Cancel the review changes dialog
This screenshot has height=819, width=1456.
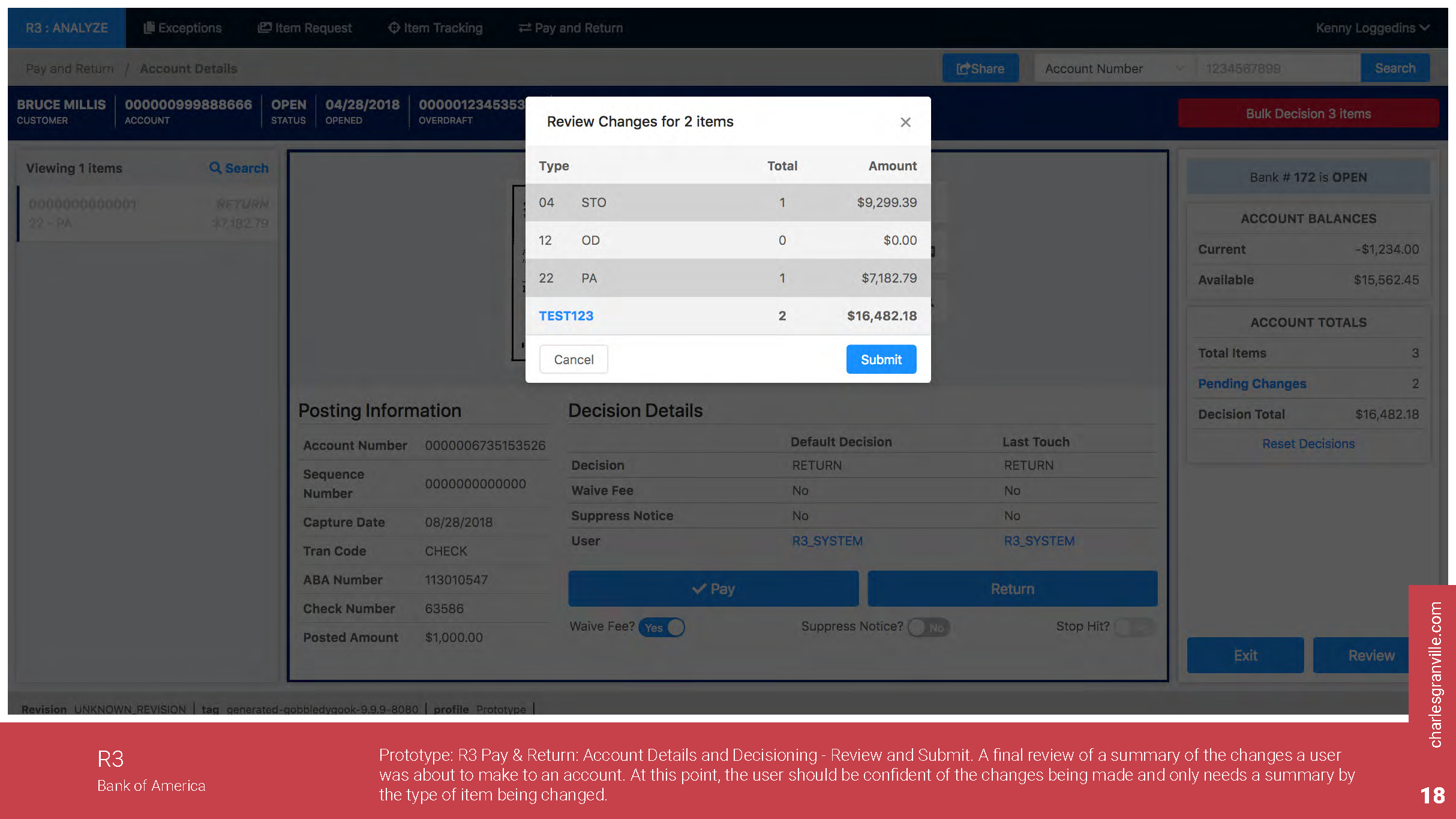click(x=574, y=359)
